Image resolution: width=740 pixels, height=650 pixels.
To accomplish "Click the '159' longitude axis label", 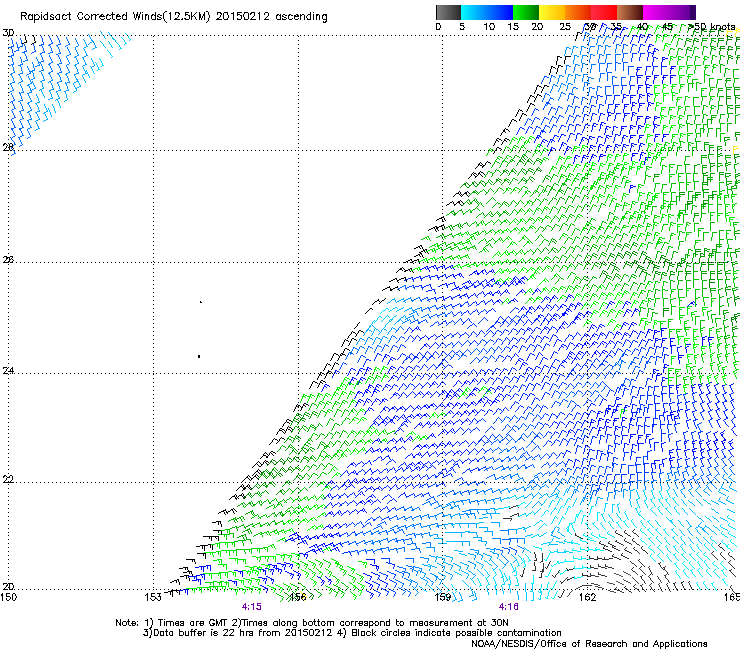I will (443, 597).
